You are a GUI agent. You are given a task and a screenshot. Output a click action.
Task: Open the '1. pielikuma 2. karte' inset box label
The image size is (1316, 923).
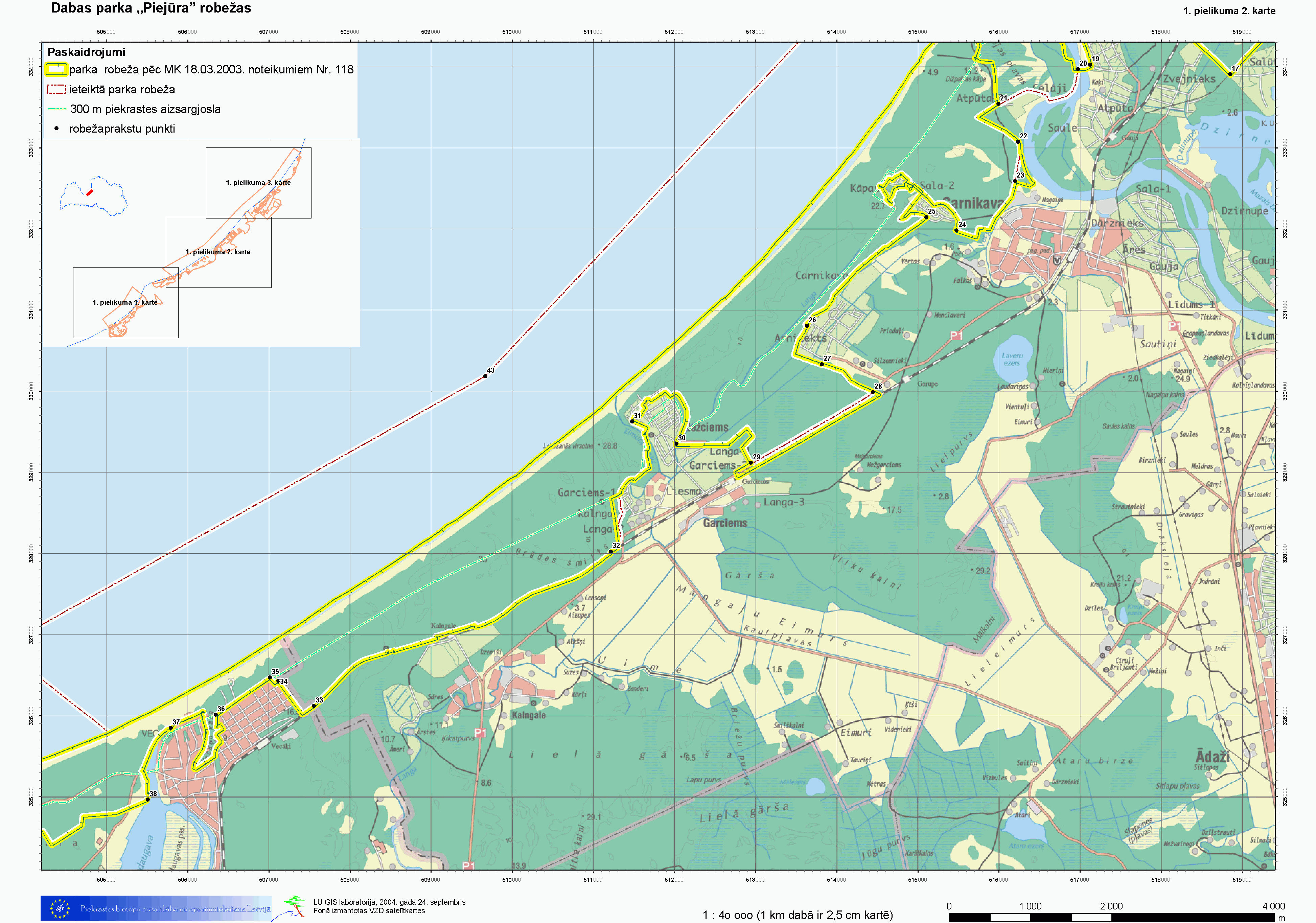coord(218,252)
